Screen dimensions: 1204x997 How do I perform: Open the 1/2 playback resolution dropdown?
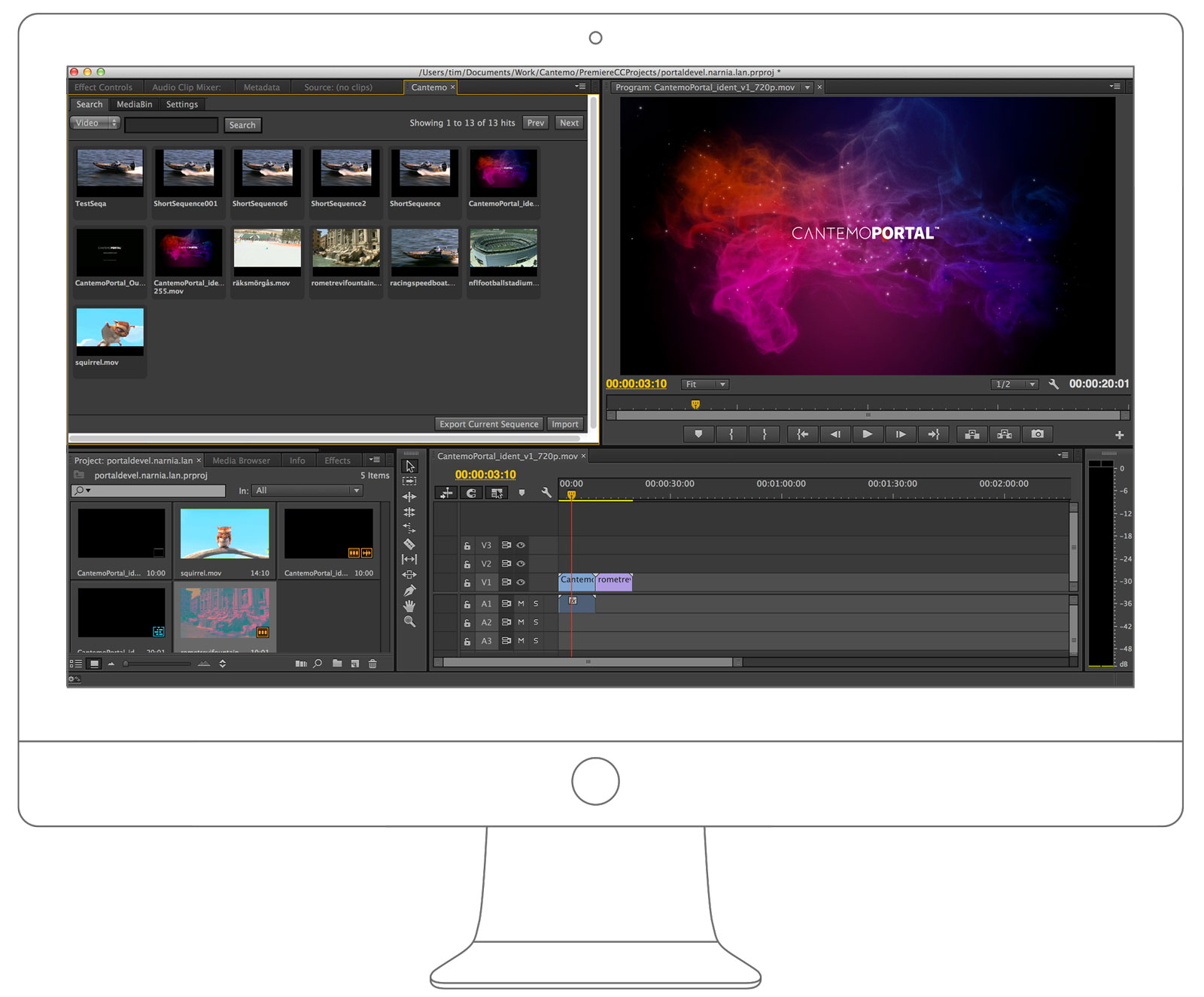(x=1014, y=385)
